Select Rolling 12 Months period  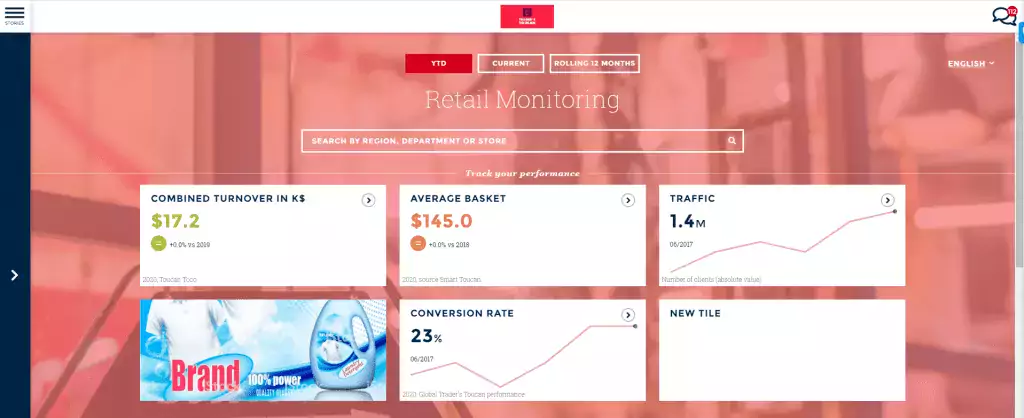[594, 63]
